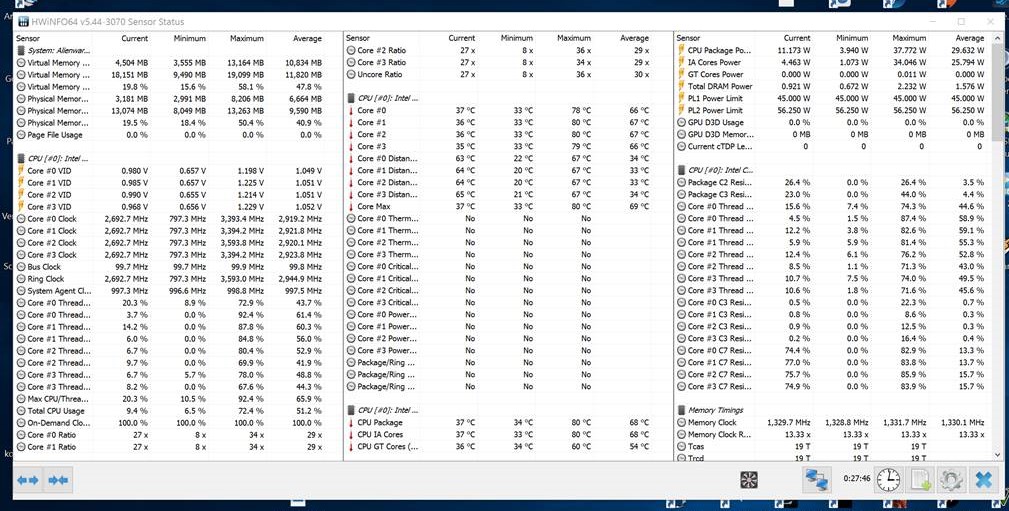1009x511 pixels.
Task: Open sensor settings with the gear icon
Action: [x=951, y=481]
